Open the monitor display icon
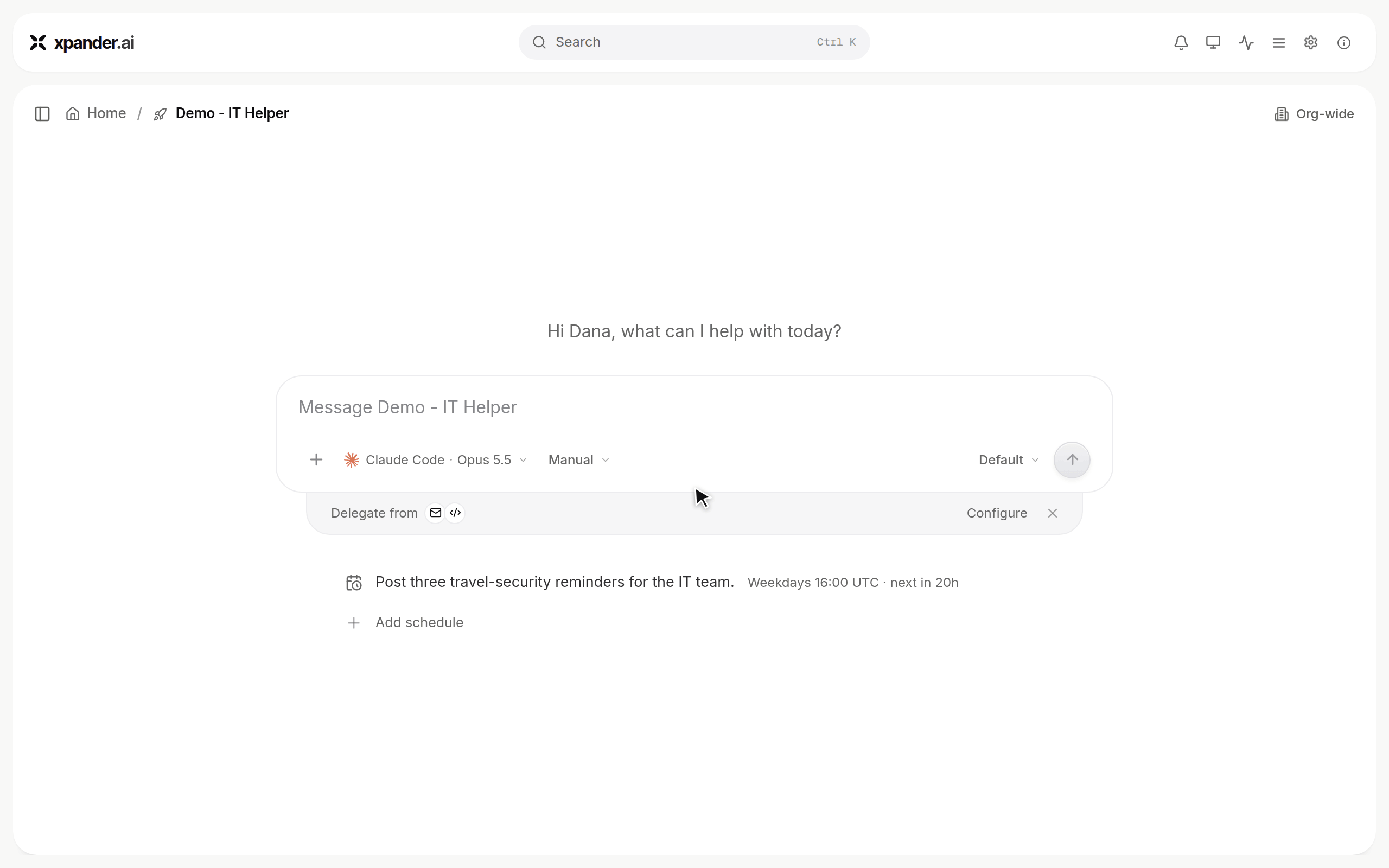 click(x=1213, y=42)
